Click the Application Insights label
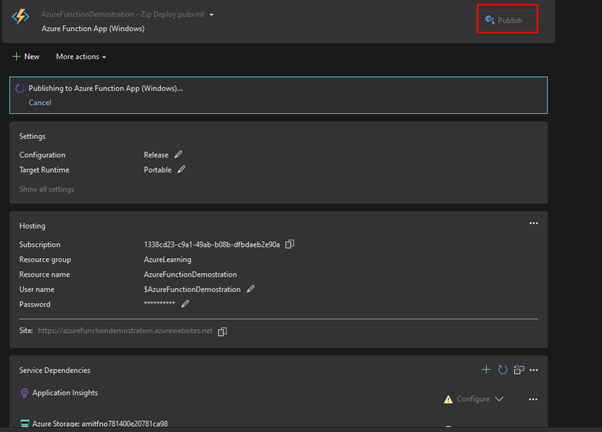The height and width of the screenshot is (432, 602). 65,393
